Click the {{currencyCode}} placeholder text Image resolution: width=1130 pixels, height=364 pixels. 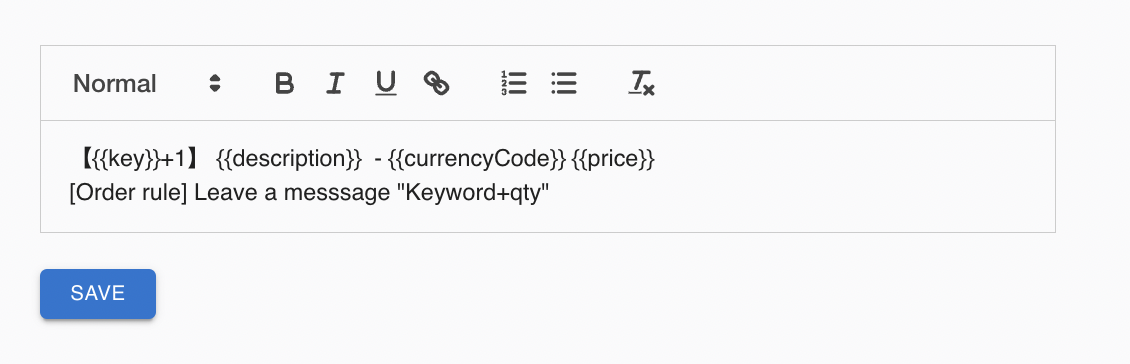point(477,159)
